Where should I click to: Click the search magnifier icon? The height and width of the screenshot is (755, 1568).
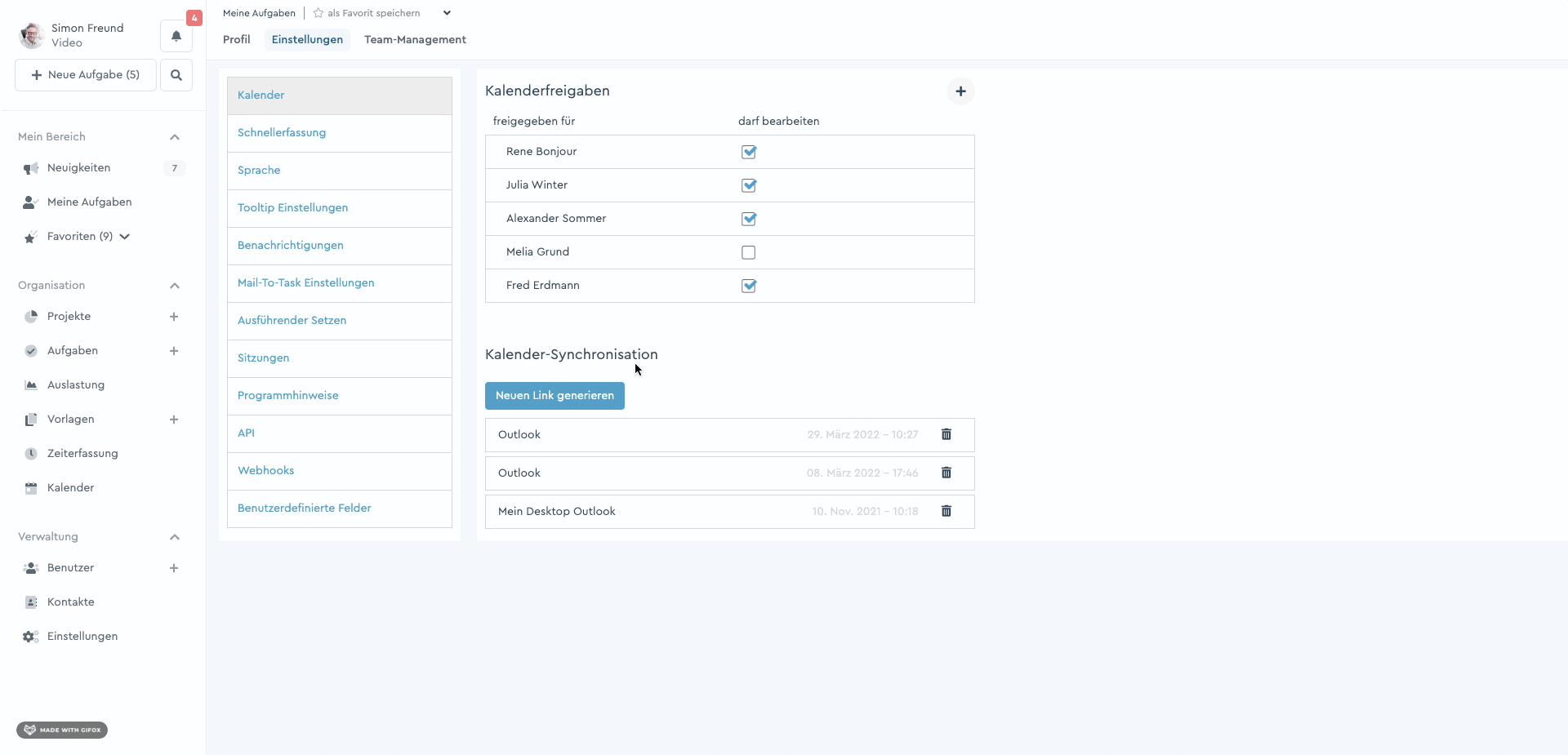coord(176,75)
